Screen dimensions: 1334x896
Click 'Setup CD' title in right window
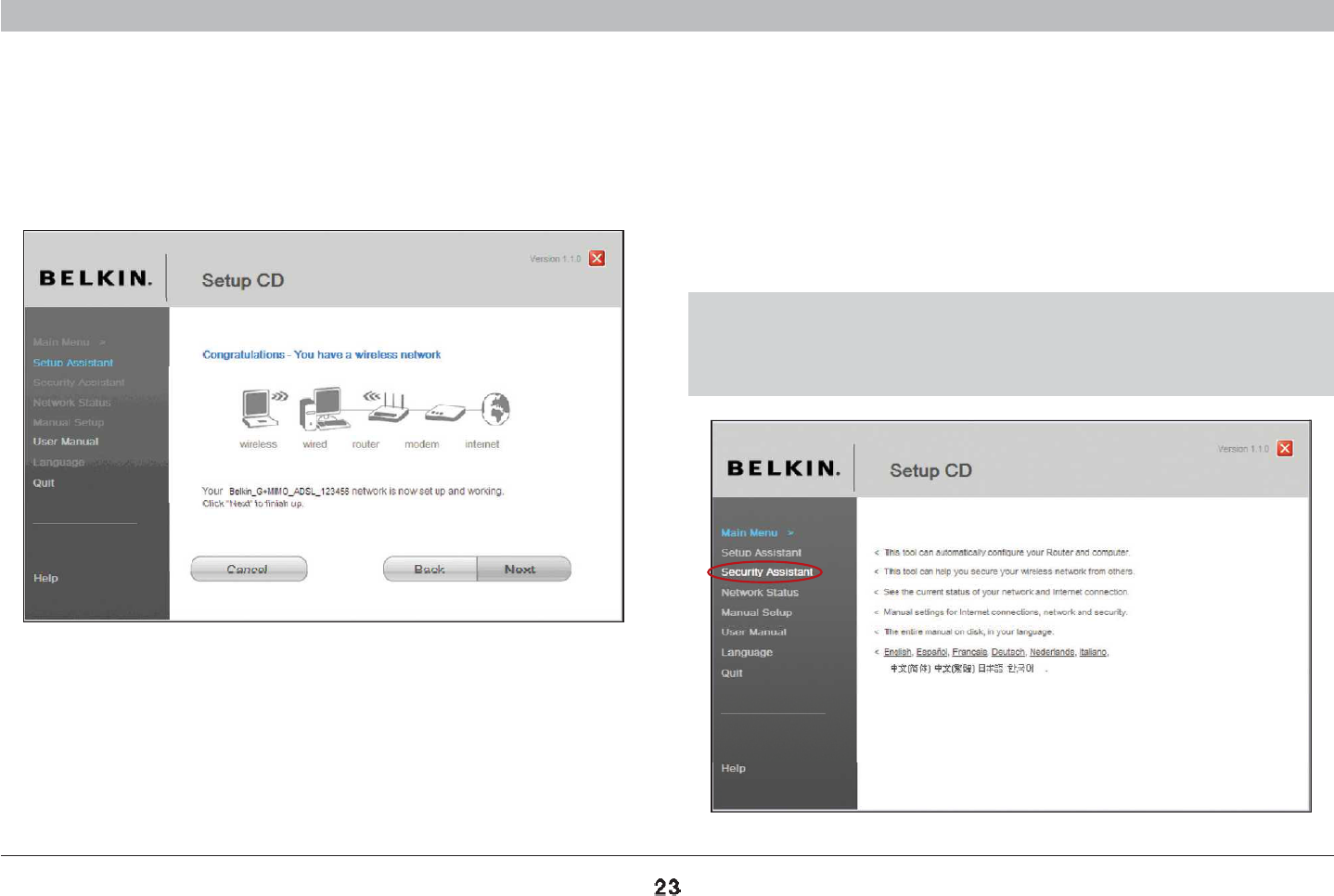(x=930, y=470)
